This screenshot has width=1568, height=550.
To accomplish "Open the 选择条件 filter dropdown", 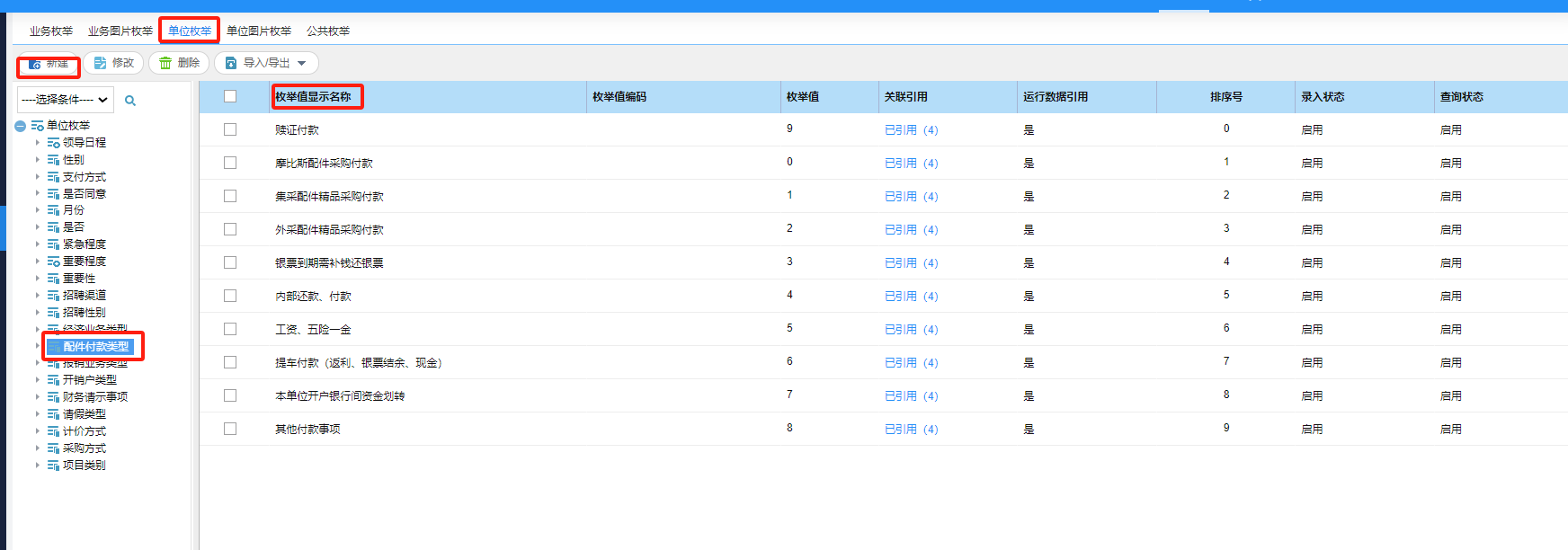I will (x=65, y=100).
